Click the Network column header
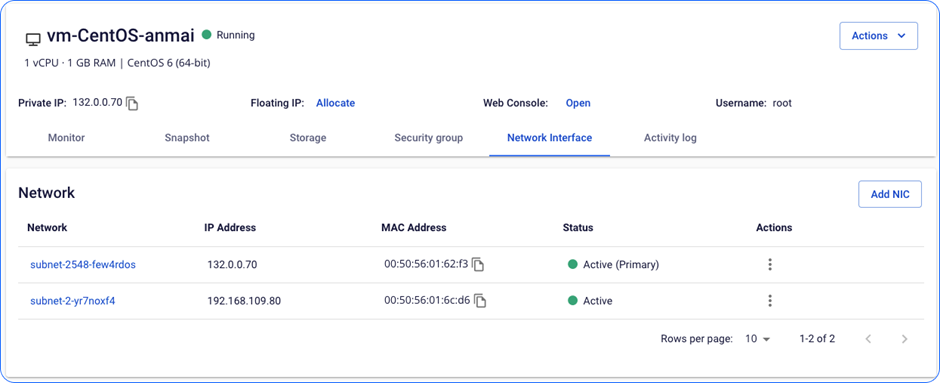The image size is (940, 383). 47,228
